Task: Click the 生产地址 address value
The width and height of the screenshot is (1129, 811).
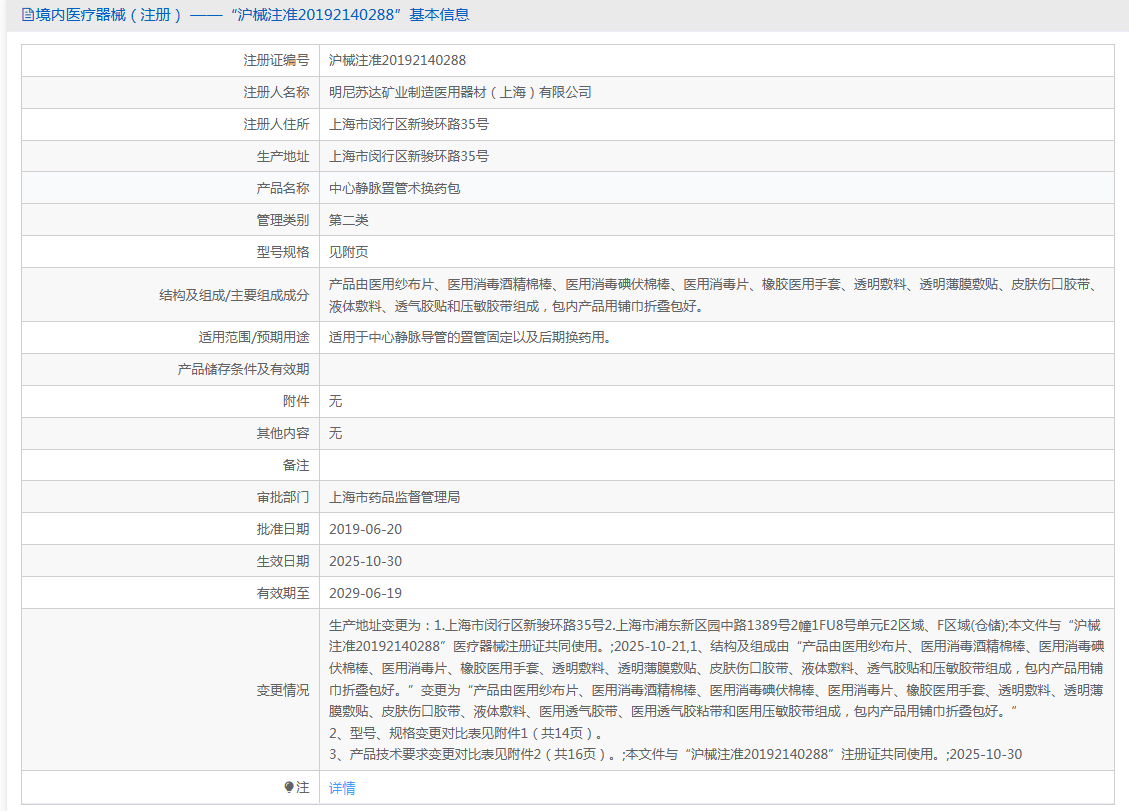Action: pos(409,156)
